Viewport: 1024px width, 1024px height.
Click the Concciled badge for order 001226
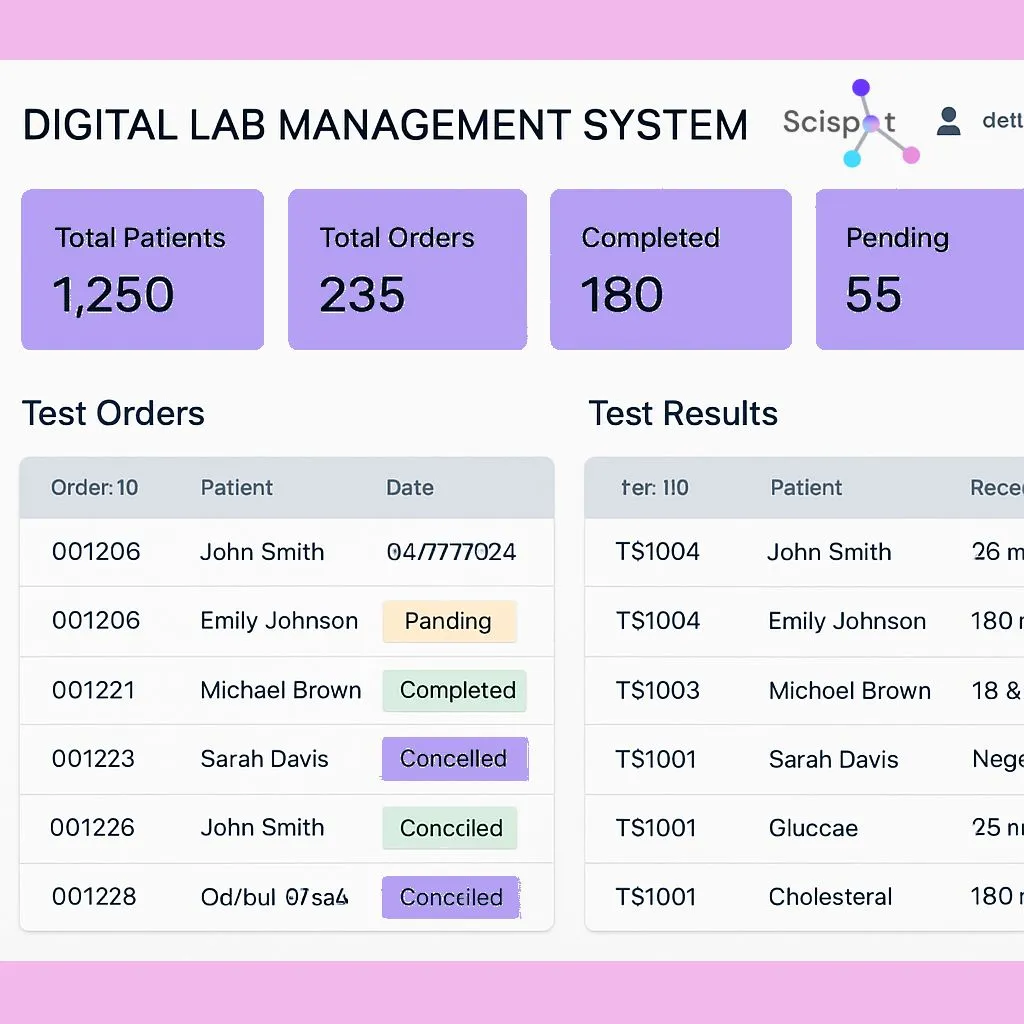click(449, 828)
